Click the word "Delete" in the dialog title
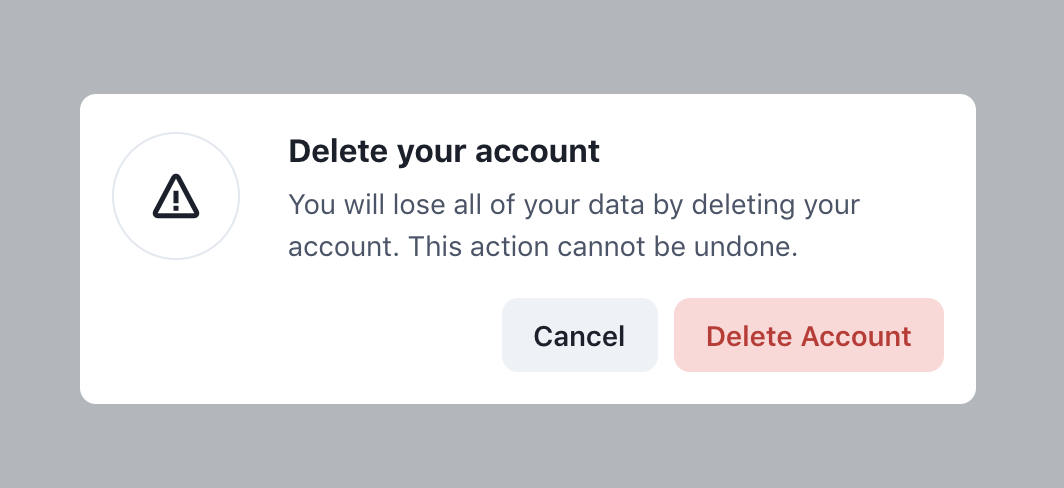This screenshot has width=1064, height=488. [x=339, y=151]
